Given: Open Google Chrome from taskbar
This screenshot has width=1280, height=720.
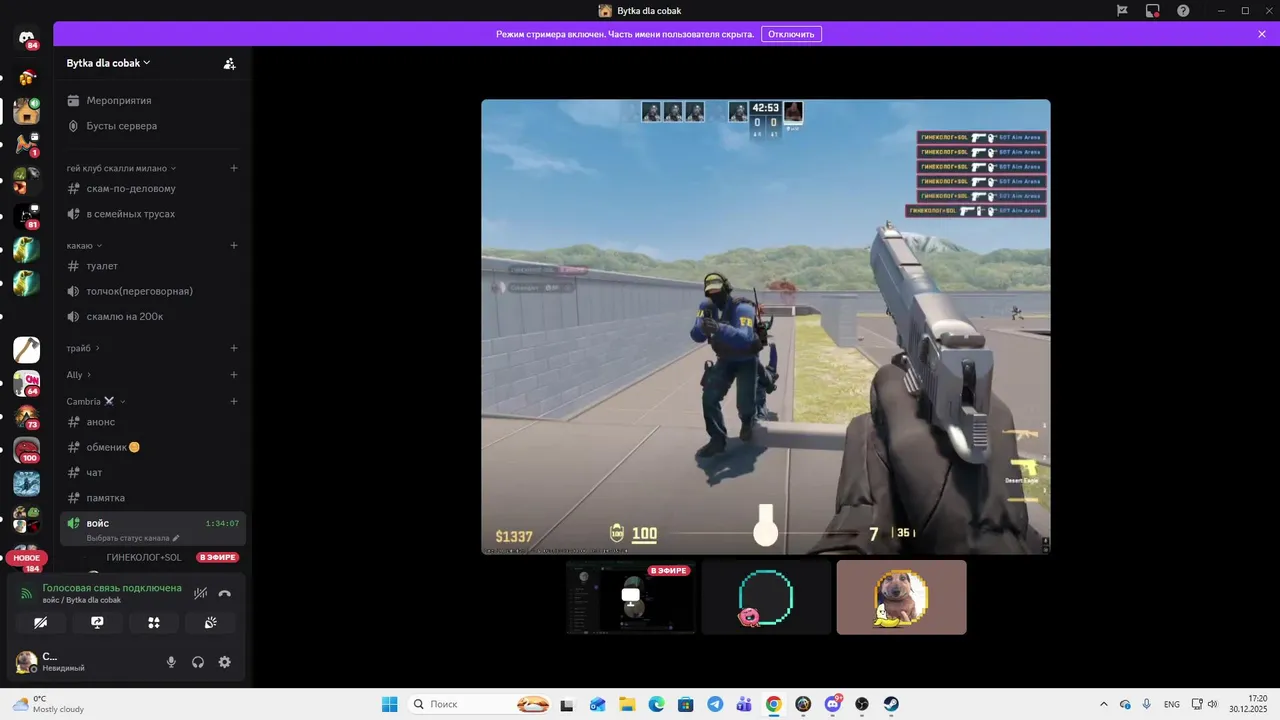Looking at the screenshot, I should point(774,704).
